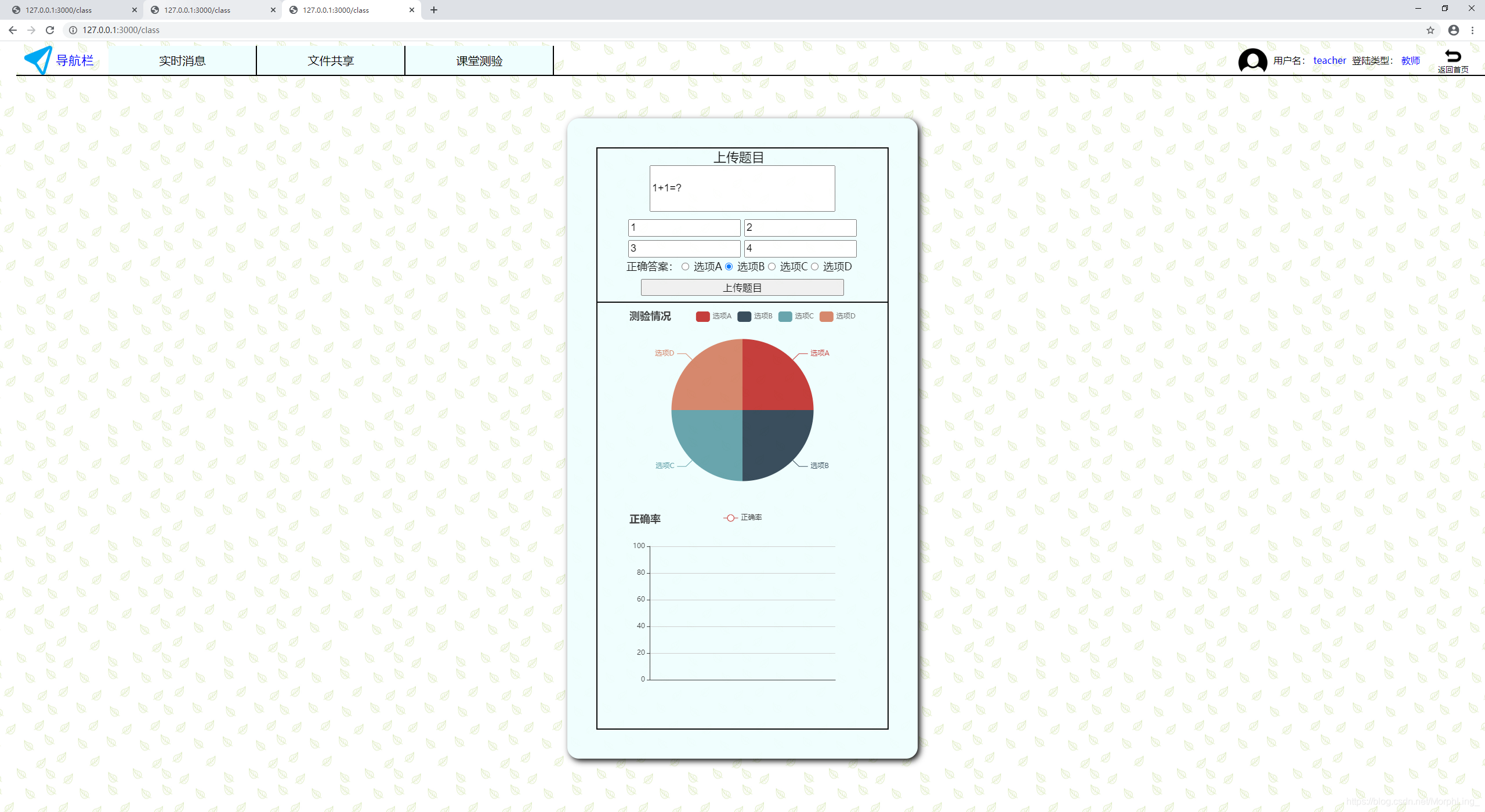Open Chrome three-dot menu
Viewport: 1485px width, 812px height.
[1472, 30]
